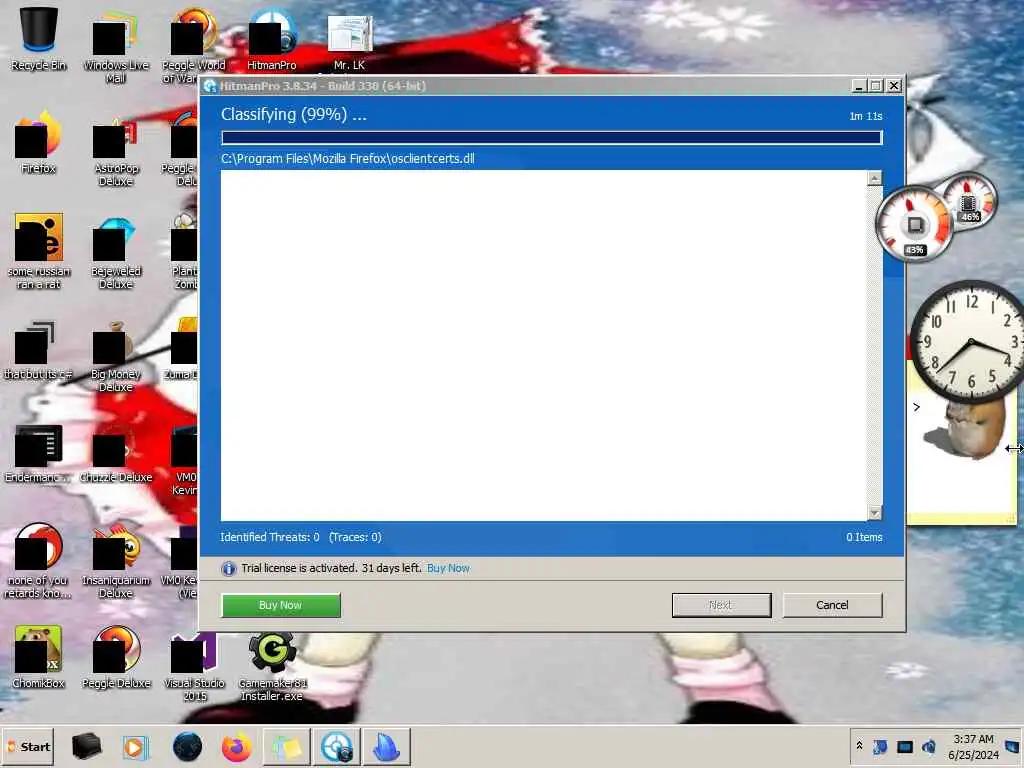This screenshot has width=1024, height=768.
Task: Click the scan progress bar
Action: [x=552, y=137]
